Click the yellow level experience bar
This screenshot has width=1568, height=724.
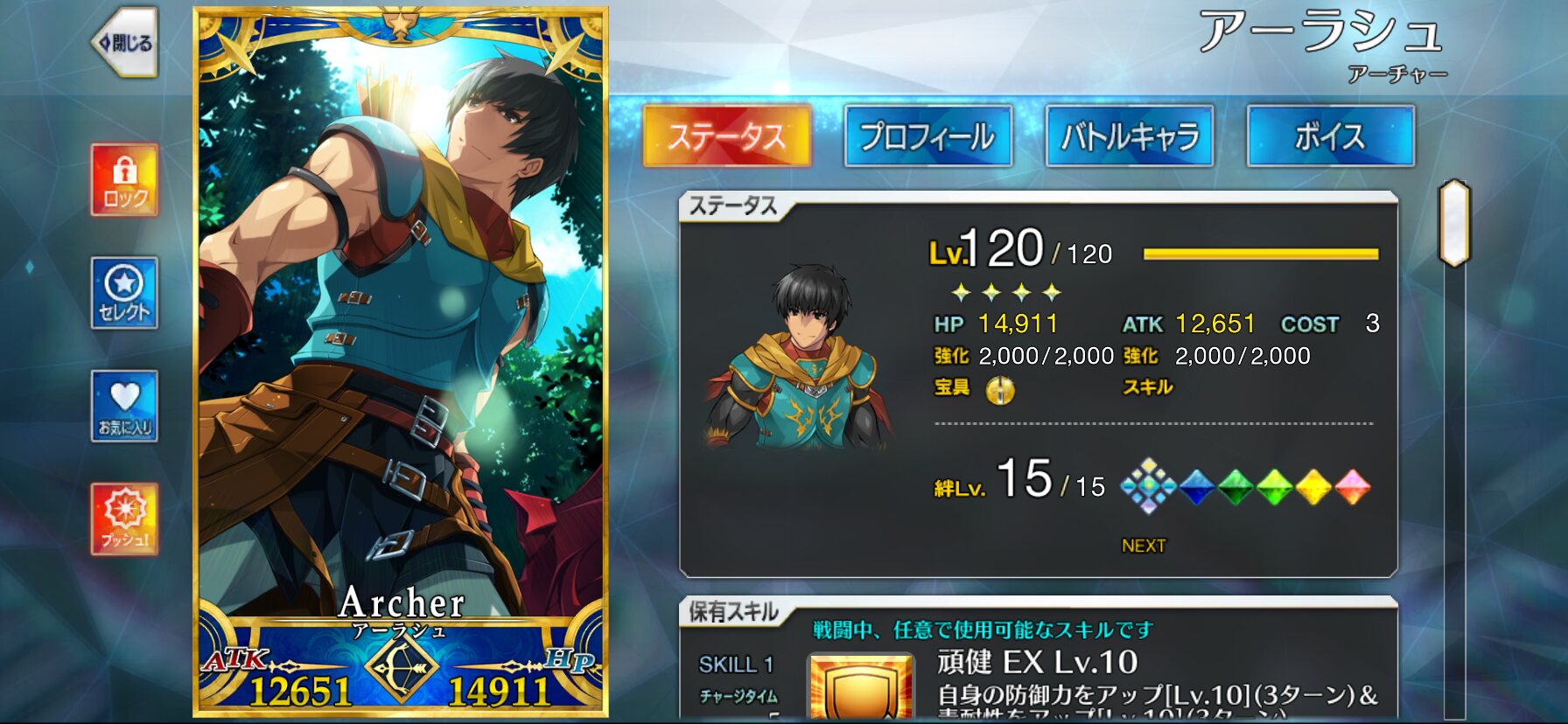(1261, 254)
